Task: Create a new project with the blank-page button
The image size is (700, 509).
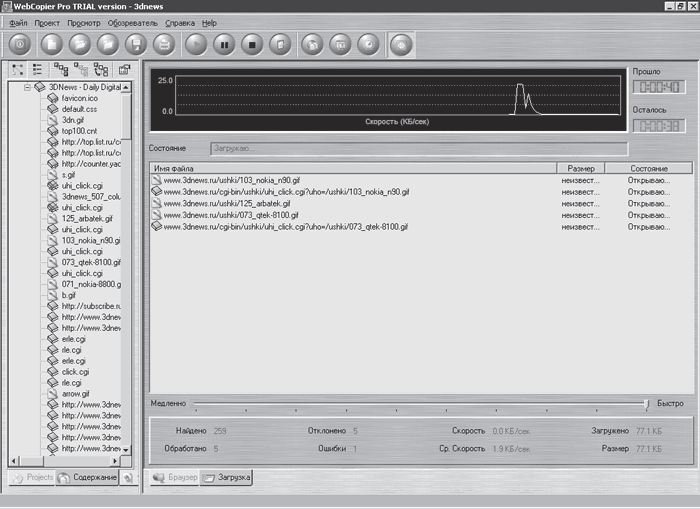Action: coord(52,44)
